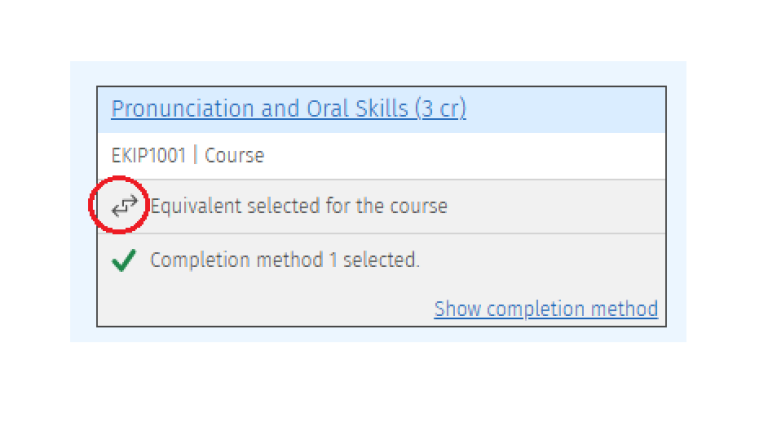
Task: Click the 'Equivalent selected for the course' text
Action: (299, 206)
